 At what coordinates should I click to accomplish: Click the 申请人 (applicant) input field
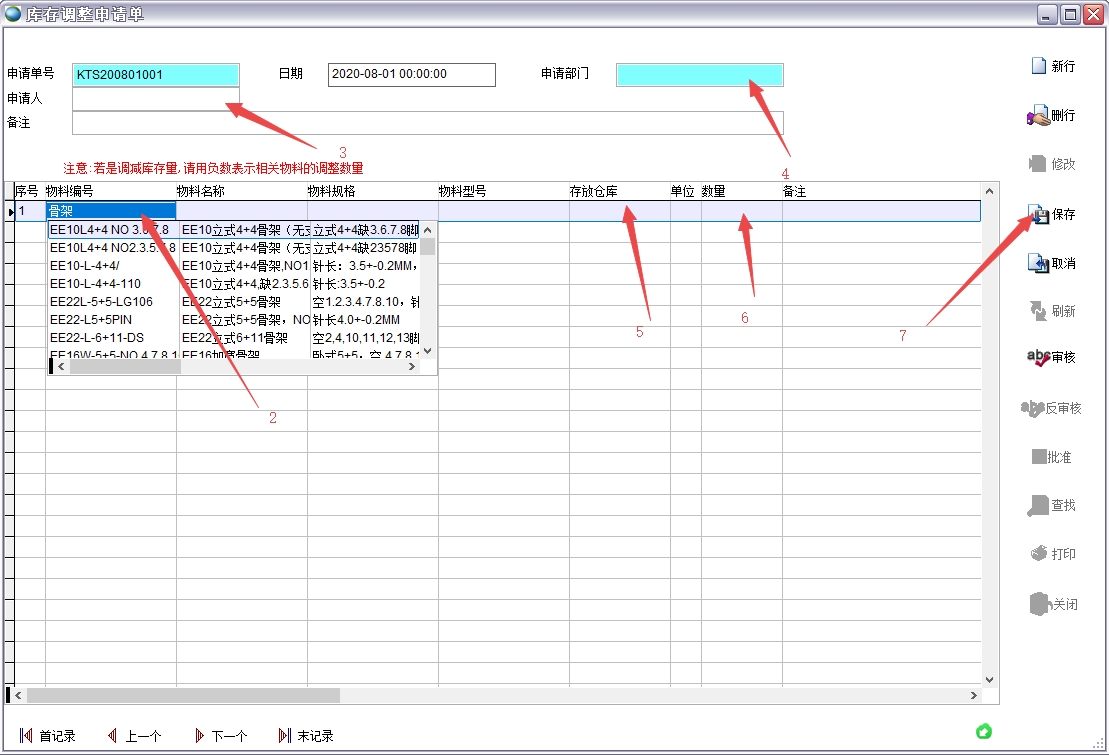pyautogui.click(x=155, y=99)
